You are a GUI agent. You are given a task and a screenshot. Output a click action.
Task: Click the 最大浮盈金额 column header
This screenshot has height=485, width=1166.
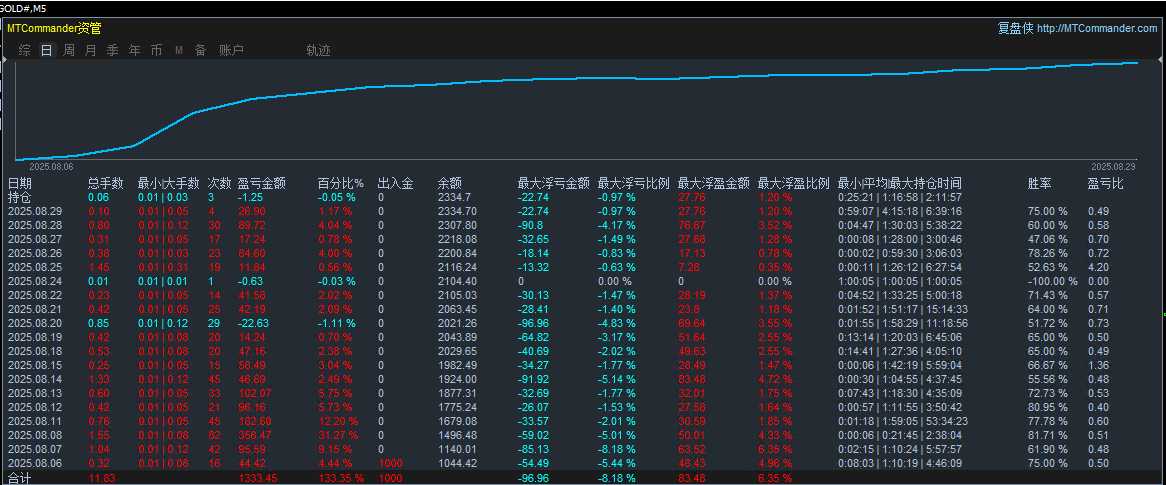coord(714,184)
